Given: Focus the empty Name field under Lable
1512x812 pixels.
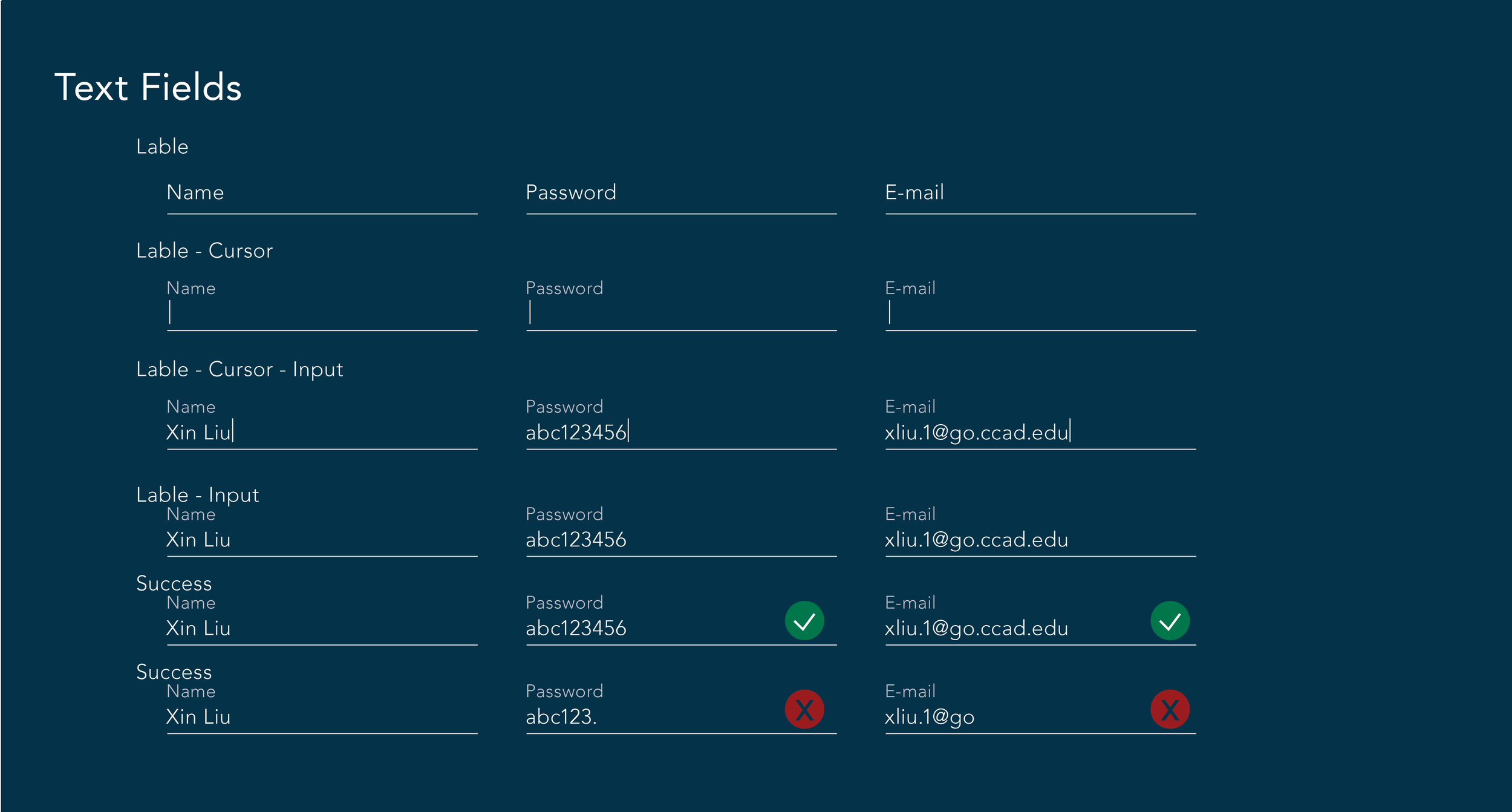Looking at the screenshot, I should pyautogui.click(x=322, y=197).
